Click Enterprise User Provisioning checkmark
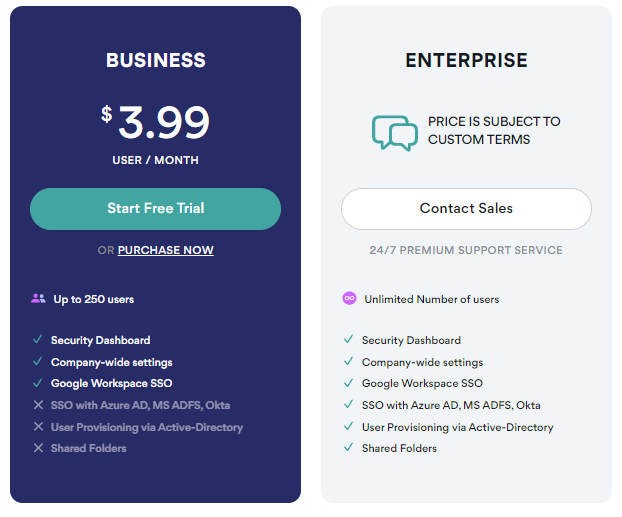This screenshot has width=622, height=517. click(348, 426)
